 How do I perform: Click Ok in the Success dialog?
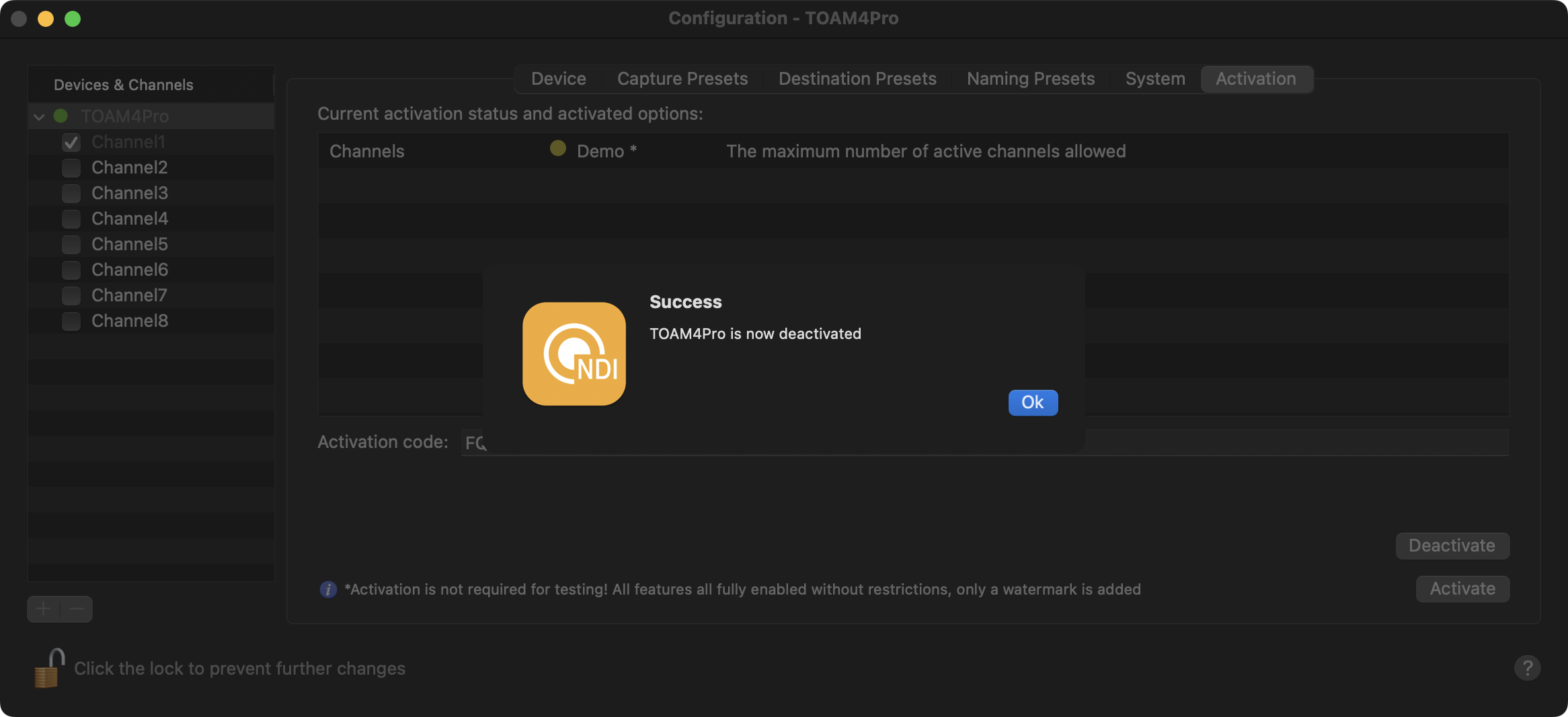(x=1033, y=403)
